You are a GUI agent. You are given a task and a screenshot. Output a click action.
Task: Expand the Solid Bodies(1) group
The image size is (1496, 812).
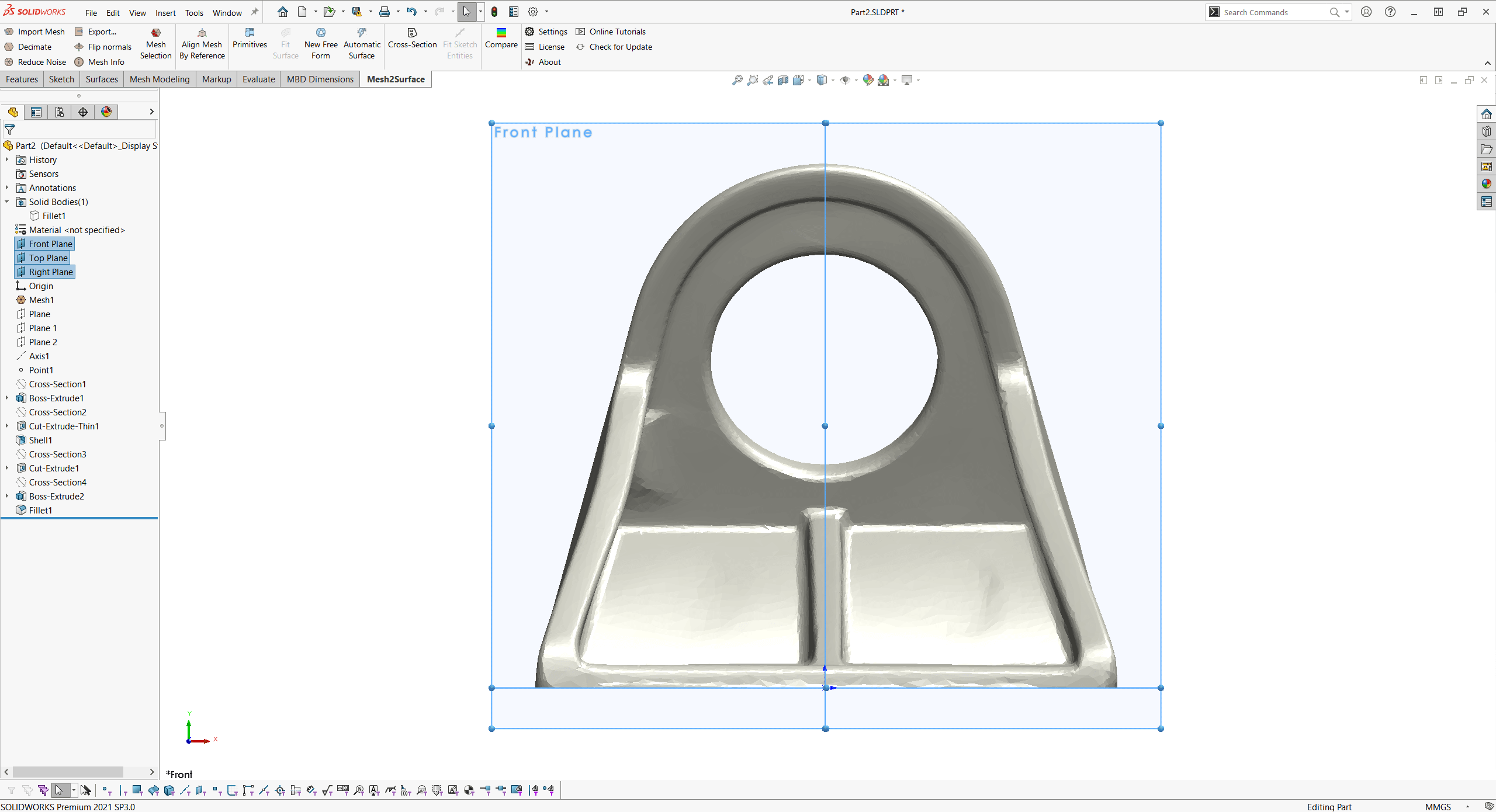8,201
